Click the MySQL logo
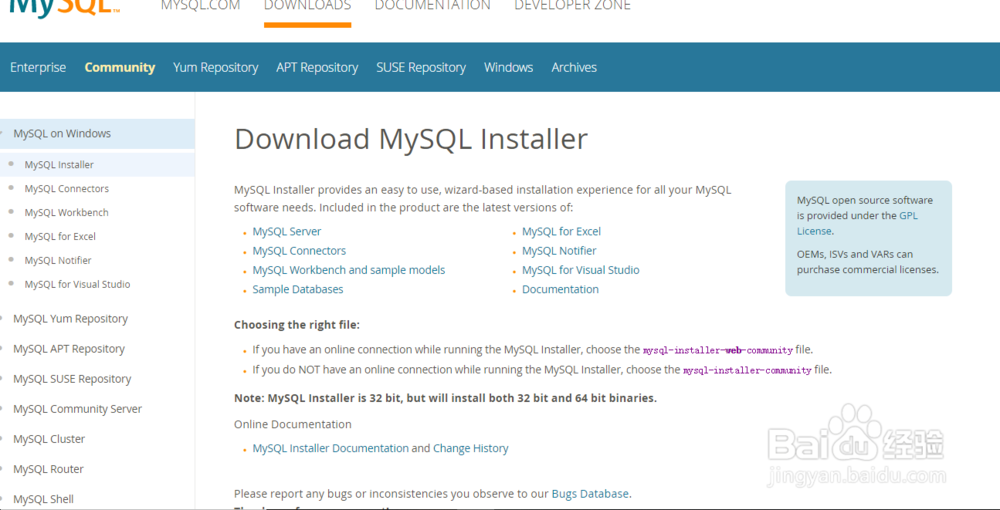The image size is (1000, 510). [x=64, y=9]
